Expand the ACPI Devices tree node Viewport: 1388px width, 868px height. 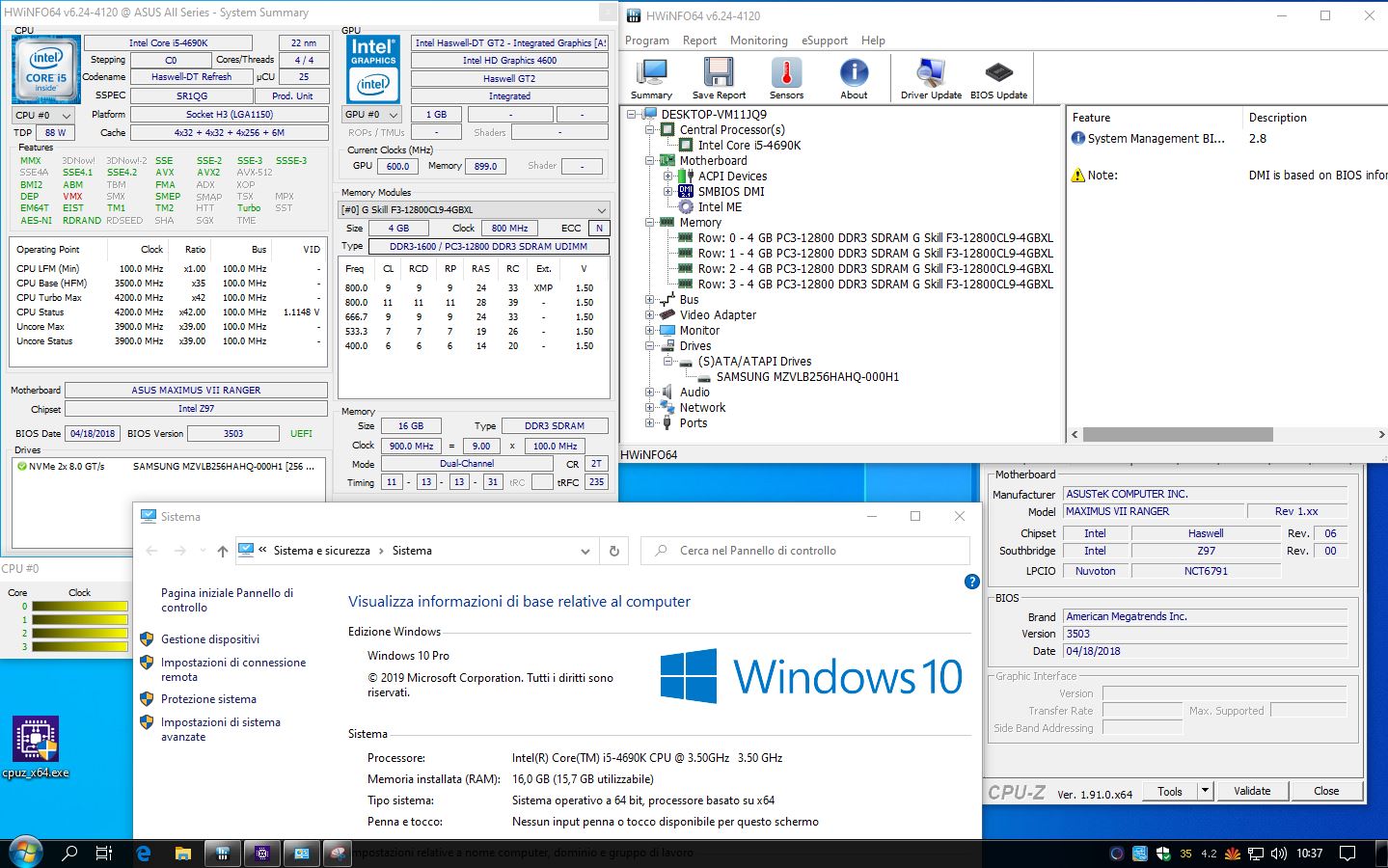pos(667,176)
